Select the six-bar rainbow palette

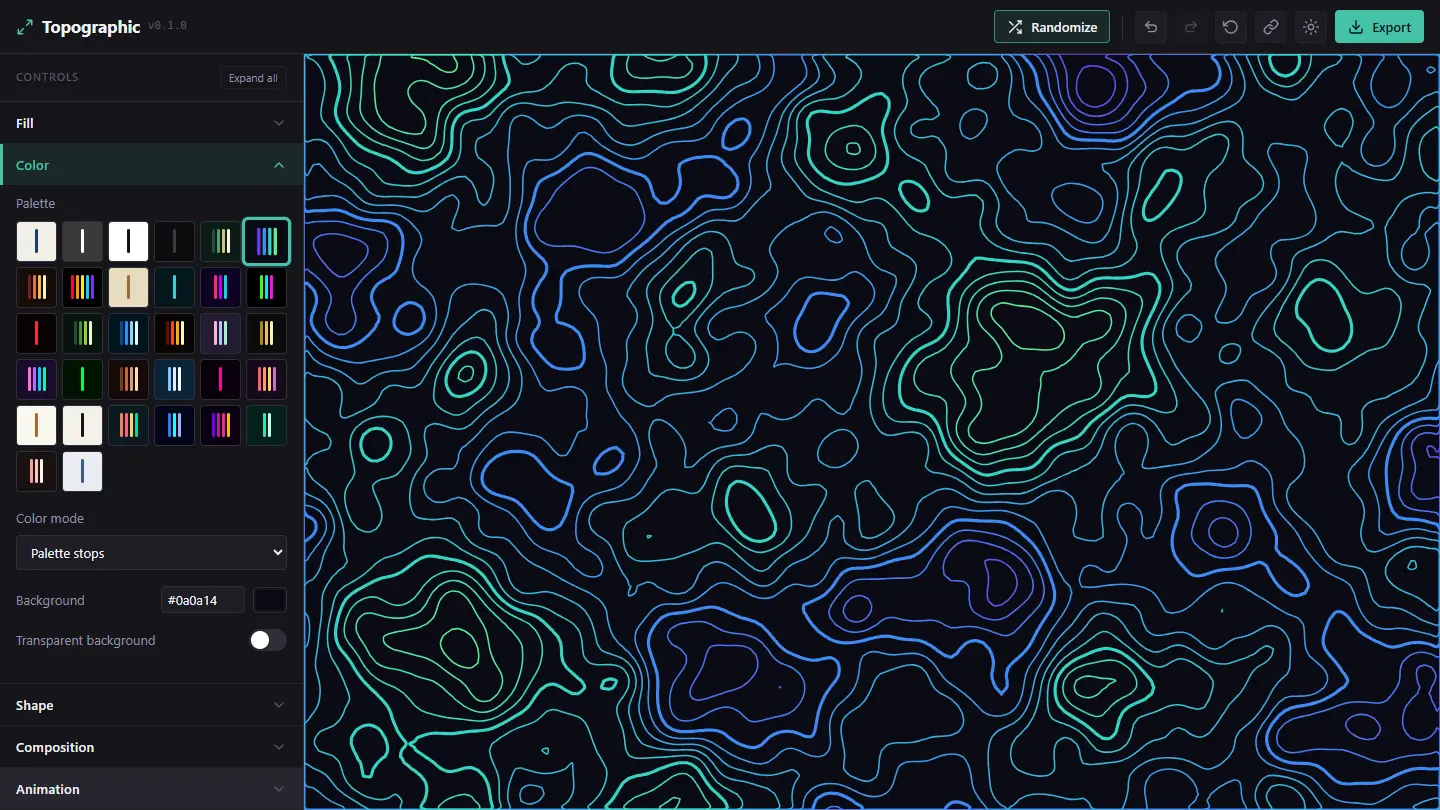click(83, 288)
